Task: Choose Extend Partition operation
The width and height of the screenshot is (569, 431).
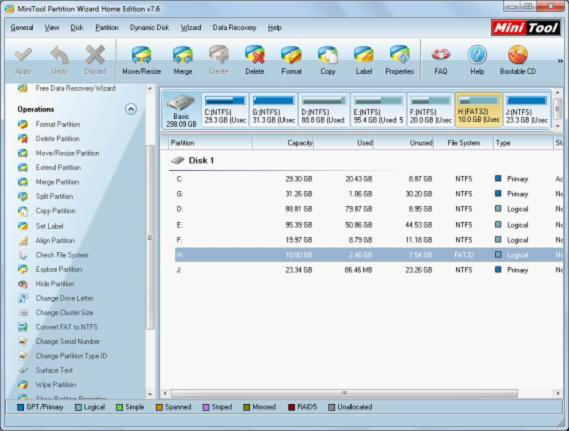Action: [58, 167]
